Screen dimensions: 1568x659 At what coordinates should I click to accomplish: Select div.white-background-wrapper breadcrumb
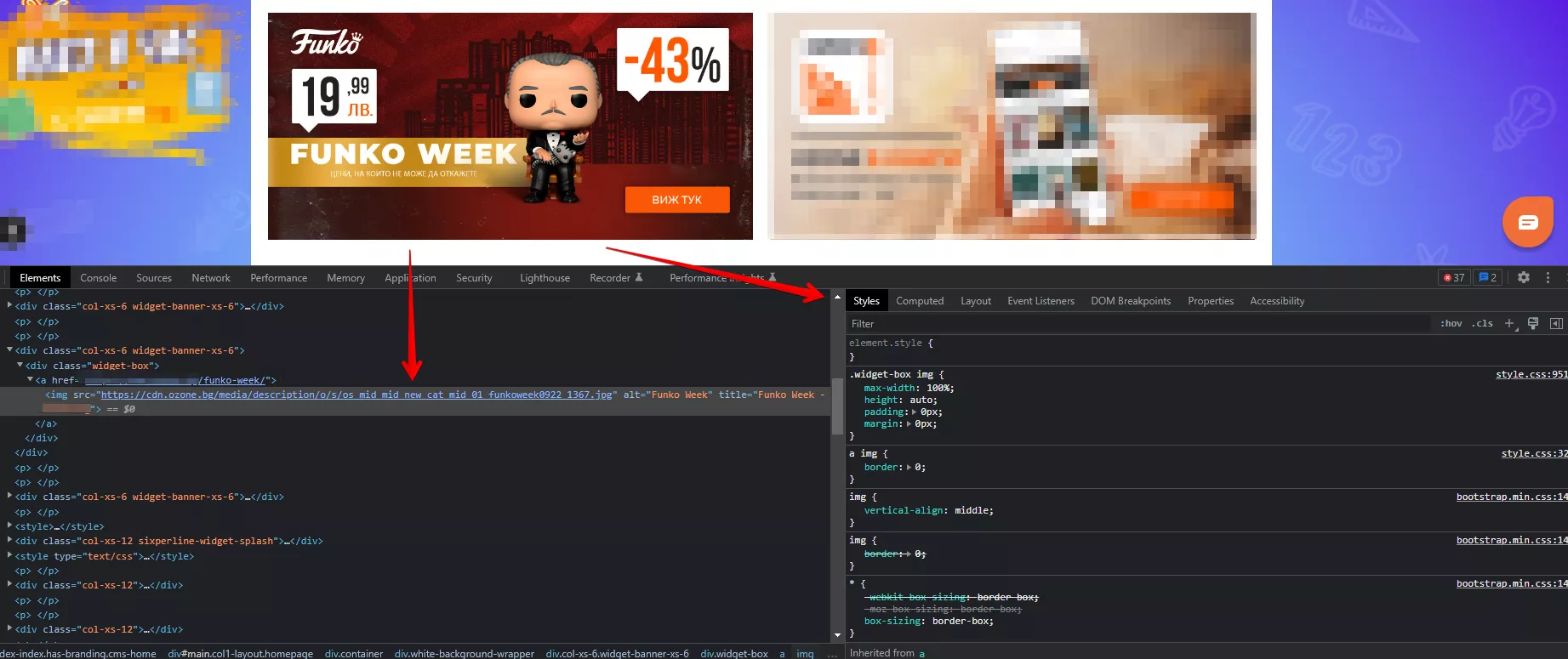point(465,653)
